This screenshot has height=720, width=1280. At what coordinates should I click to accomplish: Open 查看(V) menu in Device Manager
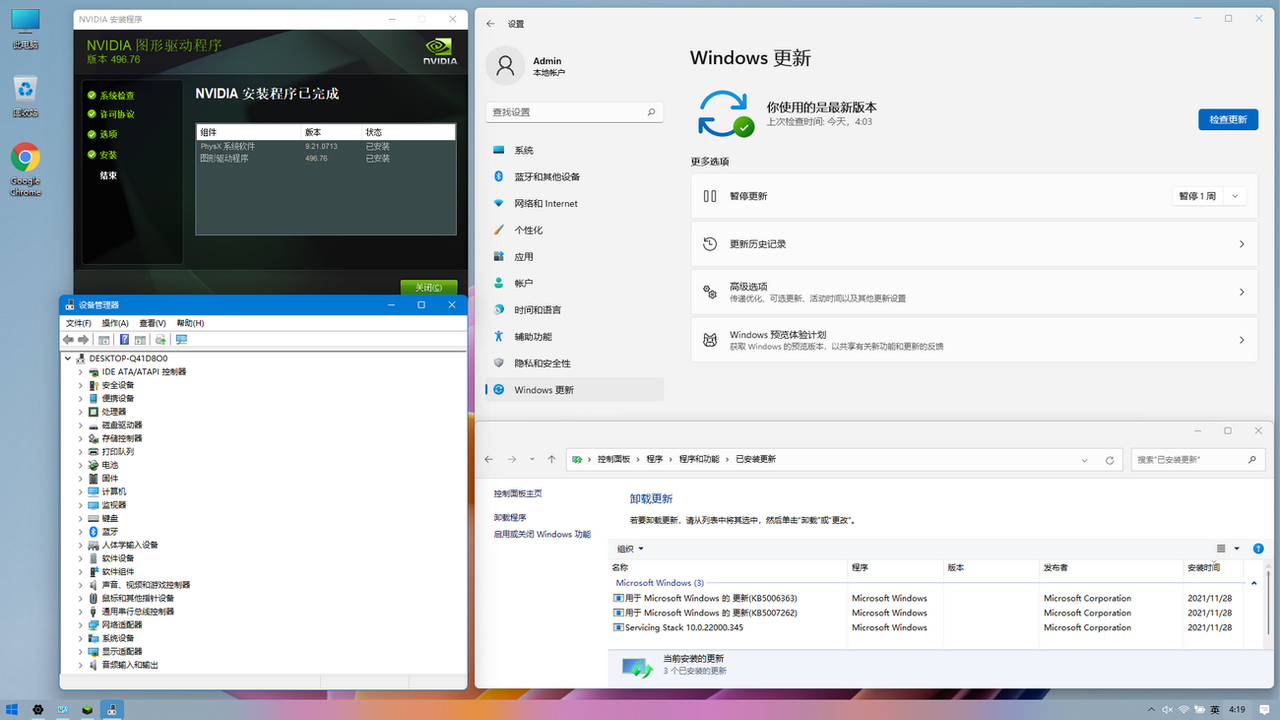click(152, 323)
